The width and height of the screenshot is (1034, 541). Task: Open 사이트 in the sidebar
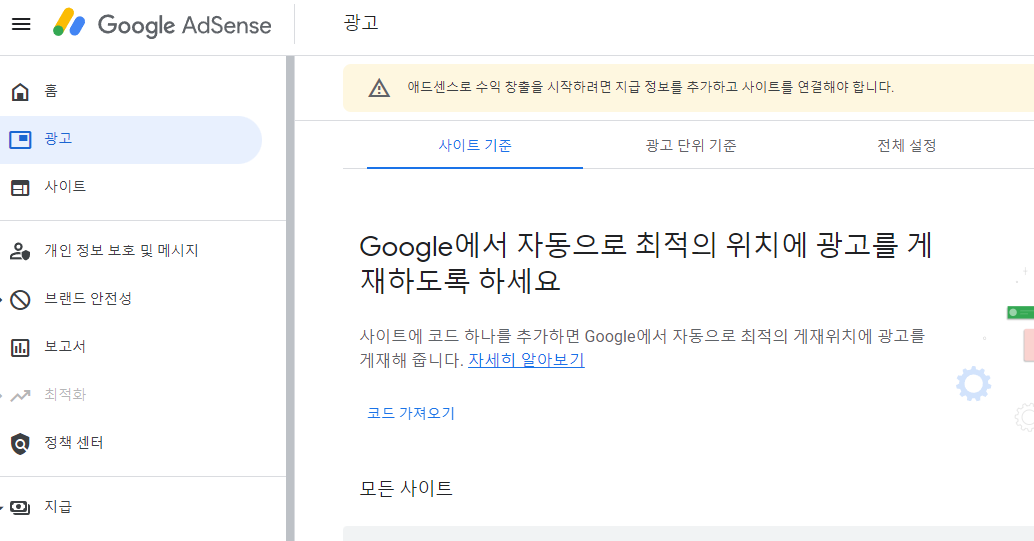[131, 187]
